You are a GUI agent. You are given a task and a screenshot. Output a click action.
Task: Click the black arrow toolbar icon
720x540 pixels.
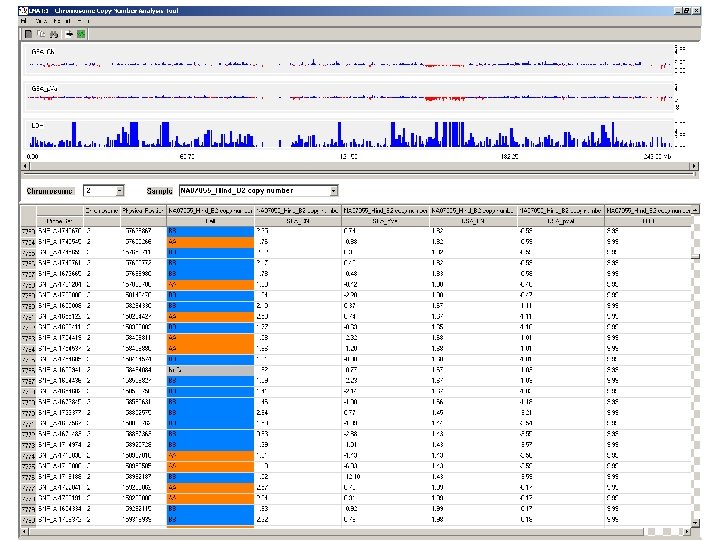69,34
